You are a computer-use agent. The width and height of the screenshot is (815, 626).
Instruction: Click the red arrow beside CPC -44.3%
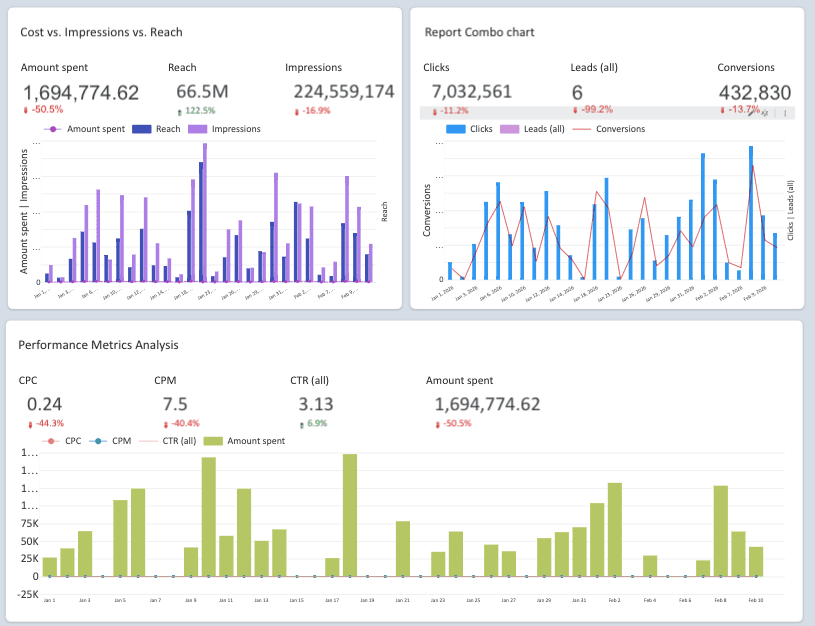point(29,424)
